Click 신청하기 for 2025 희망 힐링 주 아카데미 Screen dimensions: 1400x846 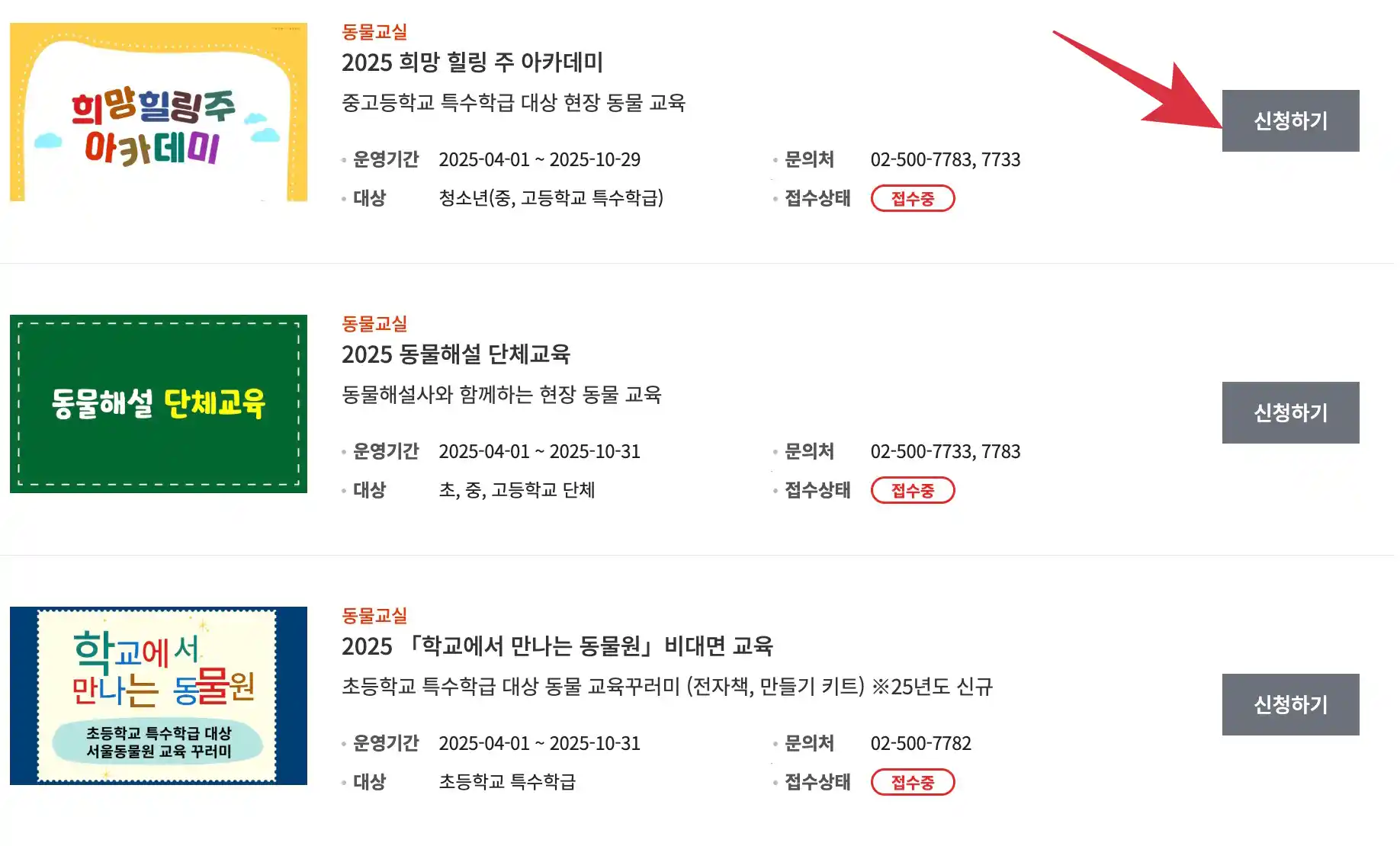coord(1290,120)
